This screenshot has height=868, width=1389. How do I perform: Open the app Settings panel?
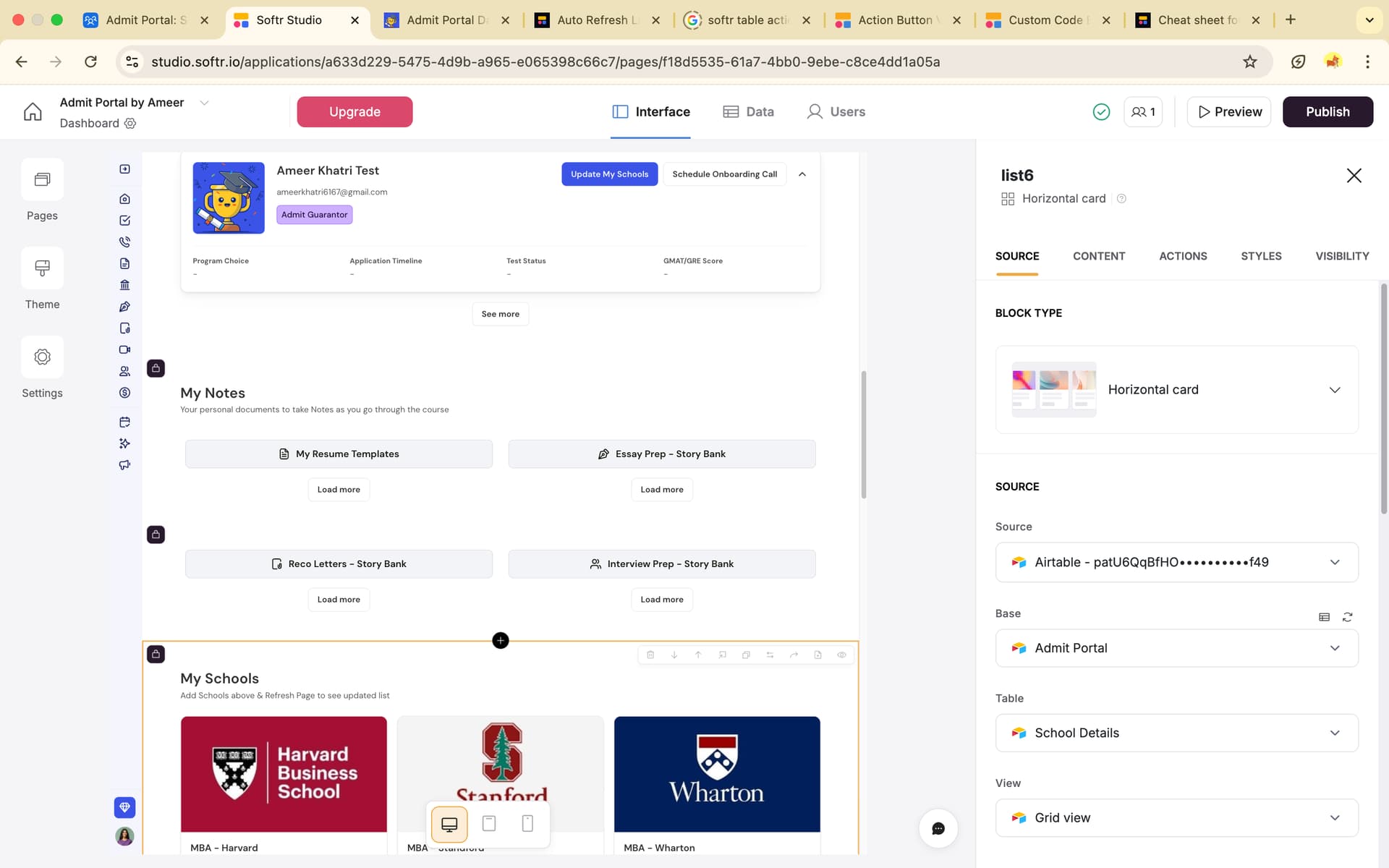pyautogui.click(x=42, y=367)
